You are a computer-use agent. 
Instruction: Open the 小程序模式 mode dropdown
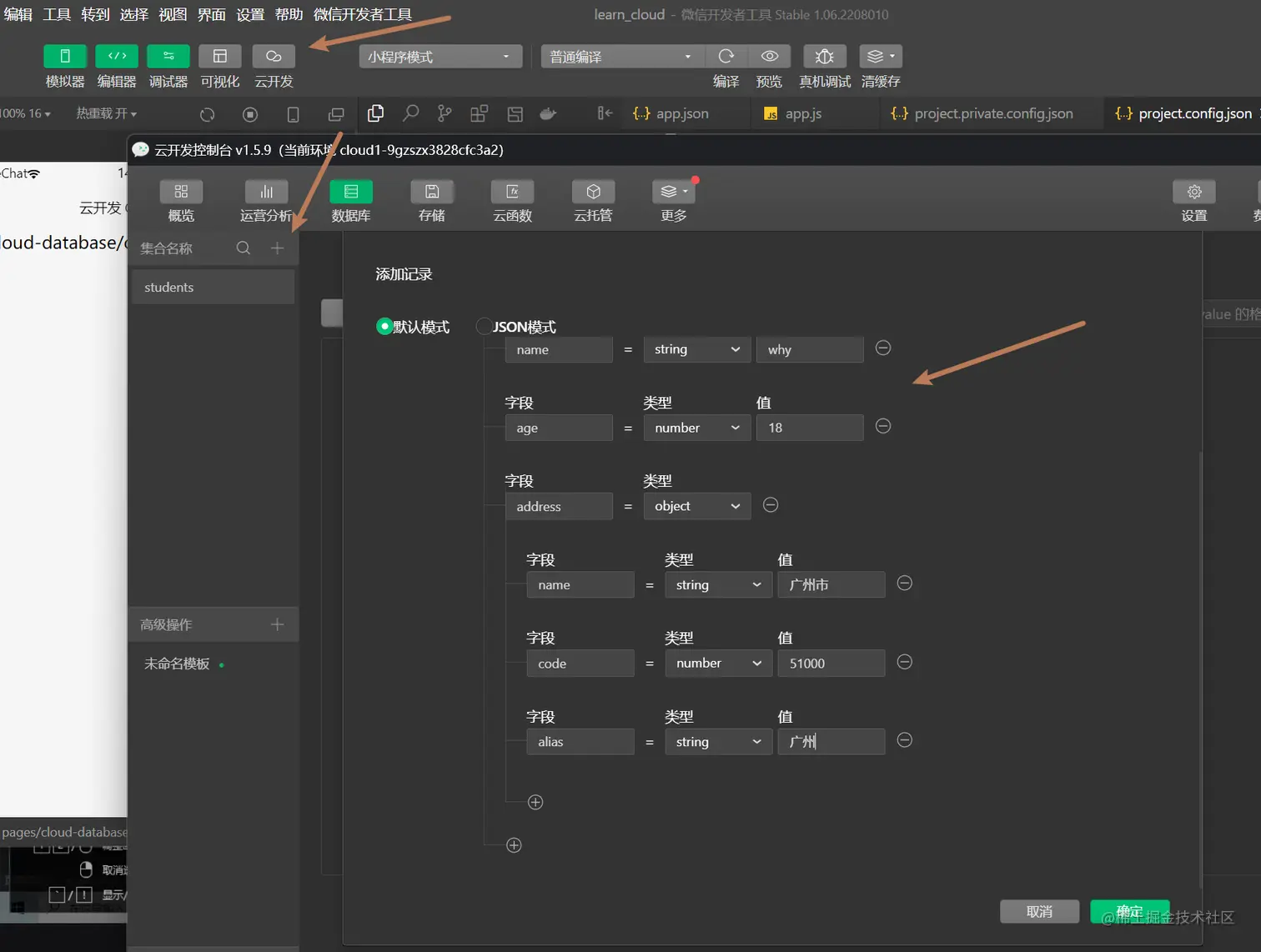(x=440, y=57)
